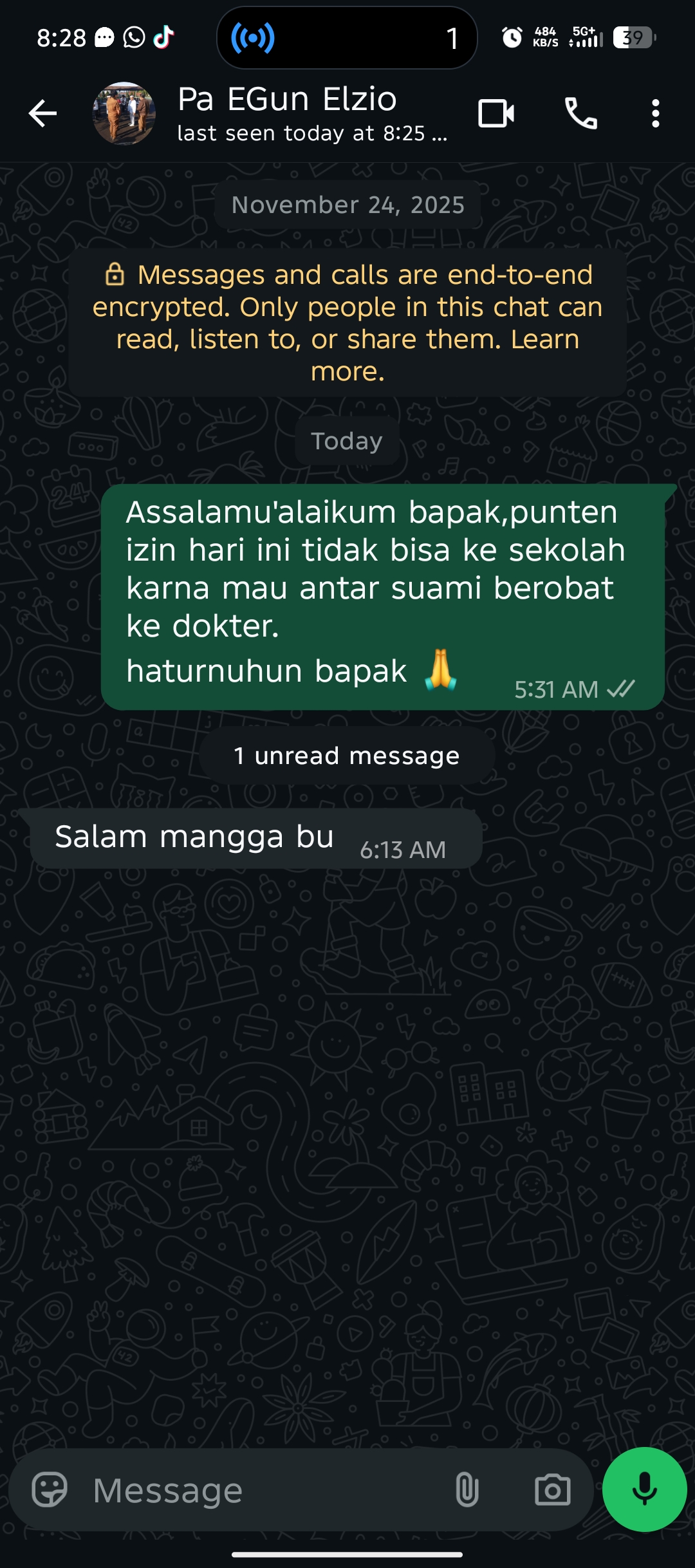Start a video call with contact

point(496,114)
